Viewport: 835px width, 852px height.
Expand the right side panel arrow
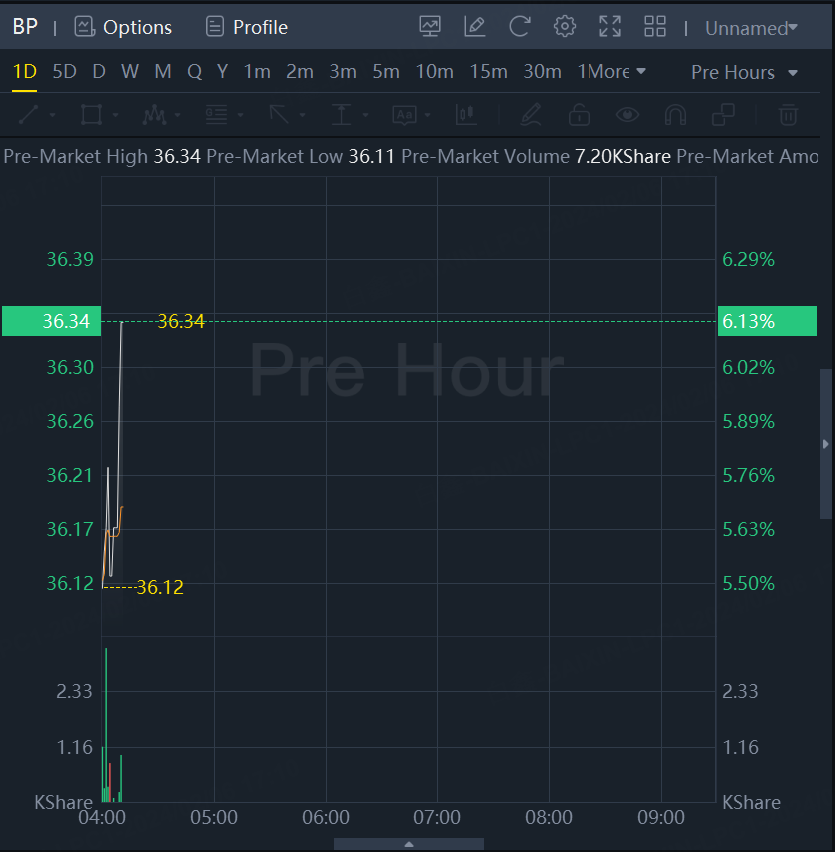coord(826,444)
